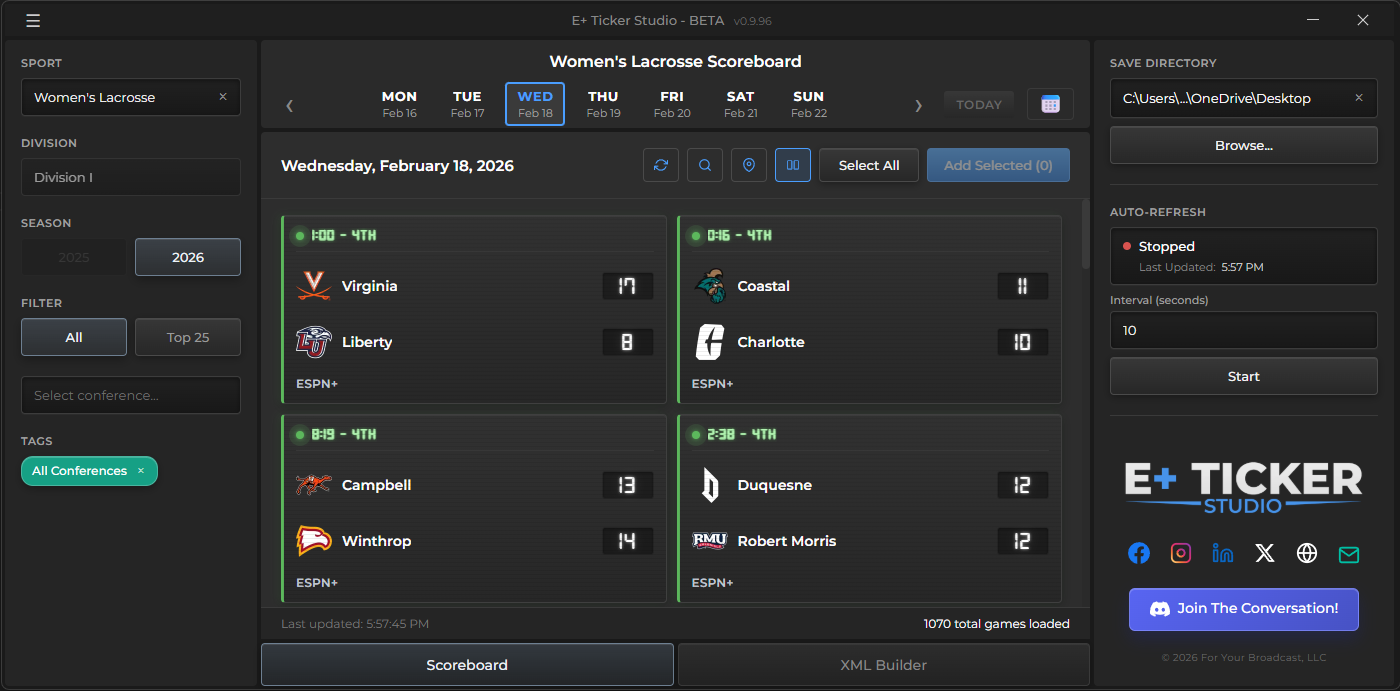
Task: Click the Robert Morris team logo
Action: [x=710, y=541]
